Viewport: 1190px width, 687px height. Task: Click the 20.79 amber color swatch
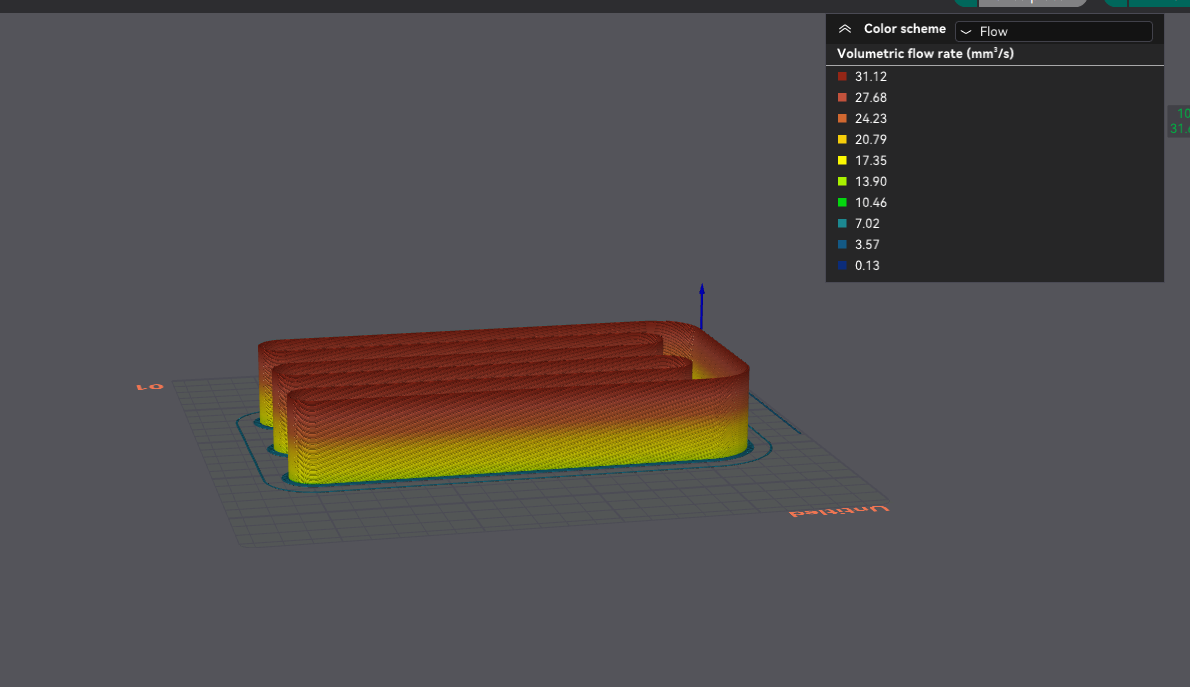(842, 140)
